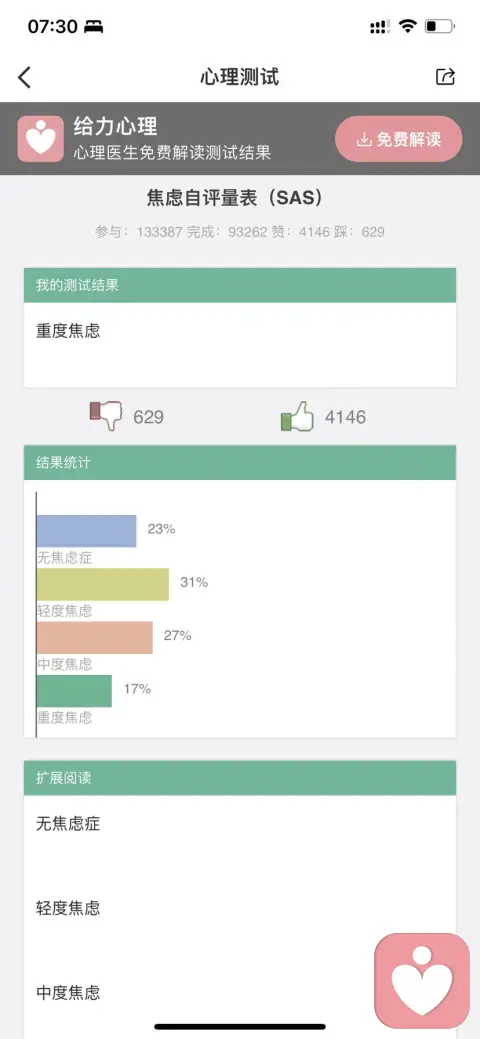Tap the floating pink heart app icon
480x1039 pixels.
422,981
